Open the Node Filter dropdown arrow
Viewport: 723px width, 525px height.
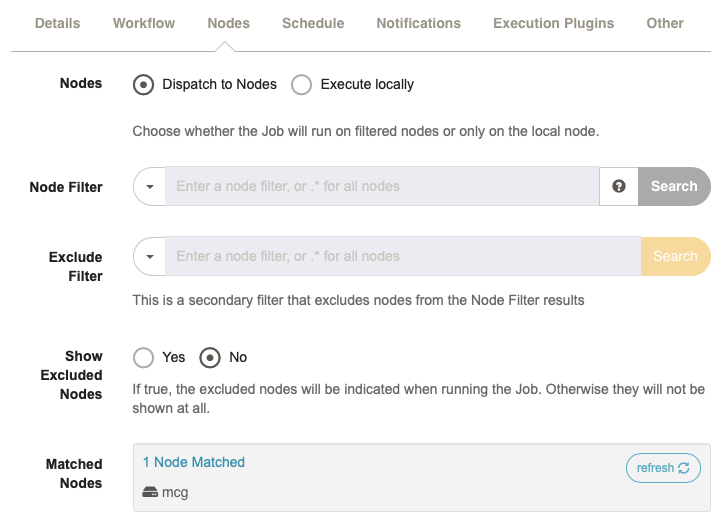(149, 187)
